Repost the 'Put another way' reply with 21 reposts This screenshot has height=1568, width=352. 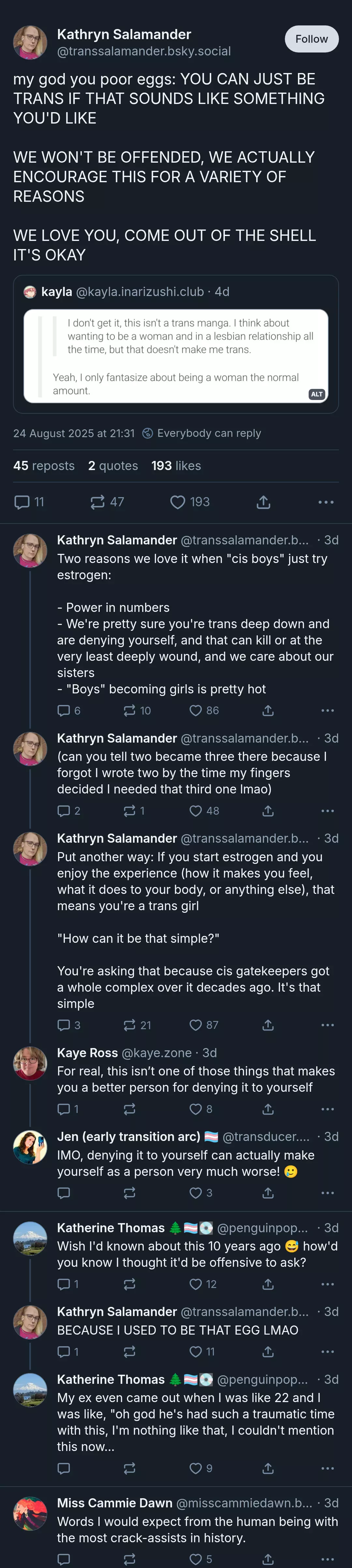(x=137, y=1025)
